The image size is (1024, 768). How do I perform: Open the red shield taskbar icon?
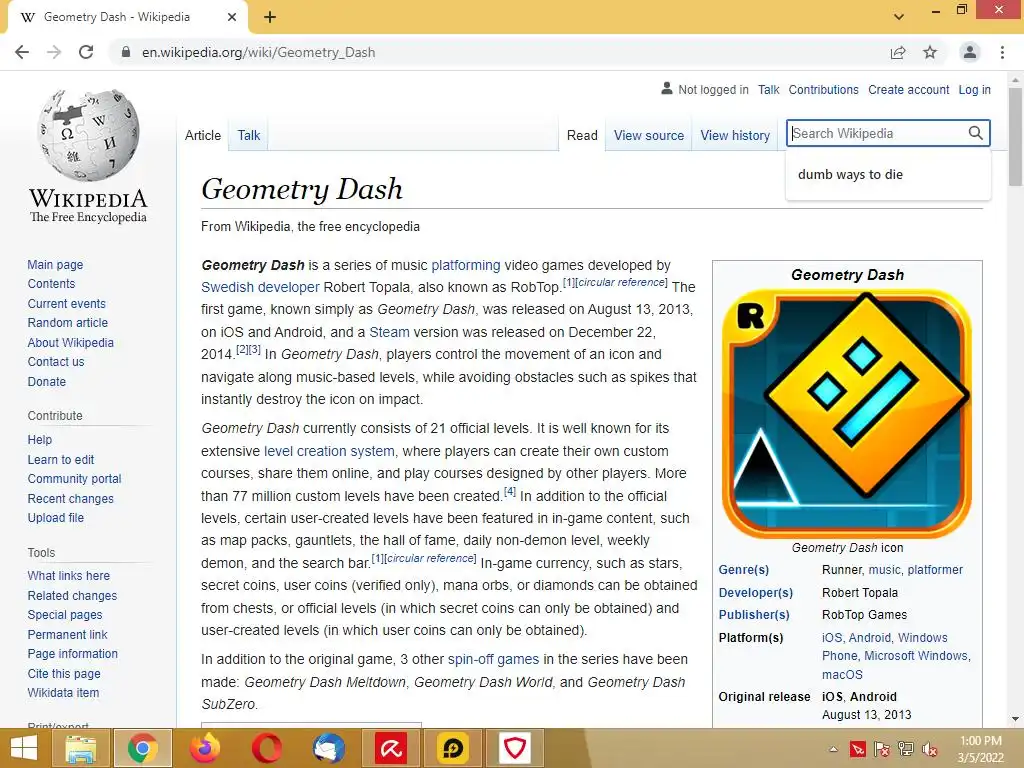515,748
